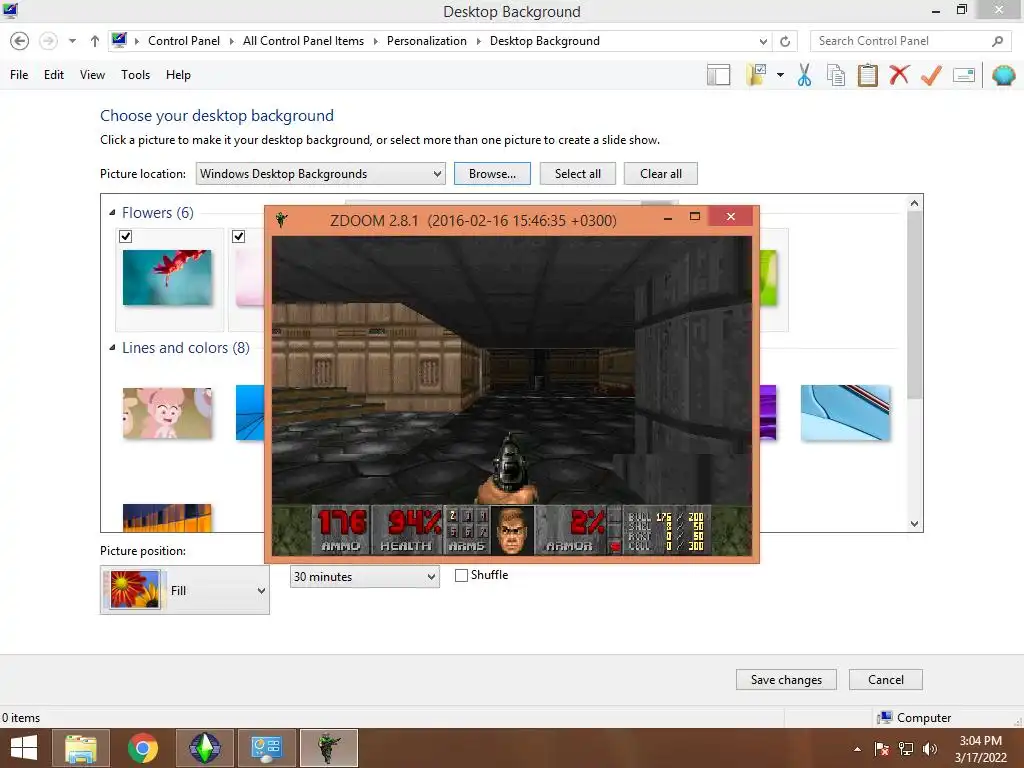1024x768 pixels.
Task: Toggle the preview pane layout icon
Action: (x=718, y=75)
